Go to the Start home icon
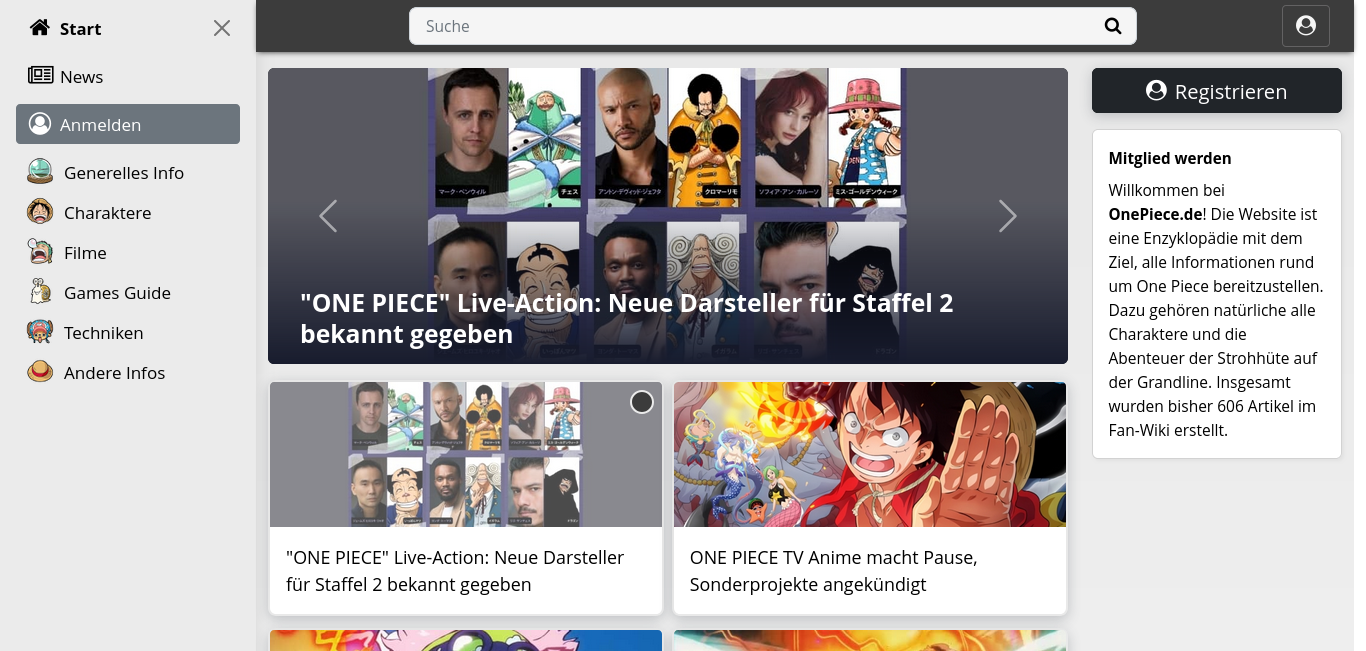The width and height of the screenshot is (1366, 651). click(x=40, y=28)
